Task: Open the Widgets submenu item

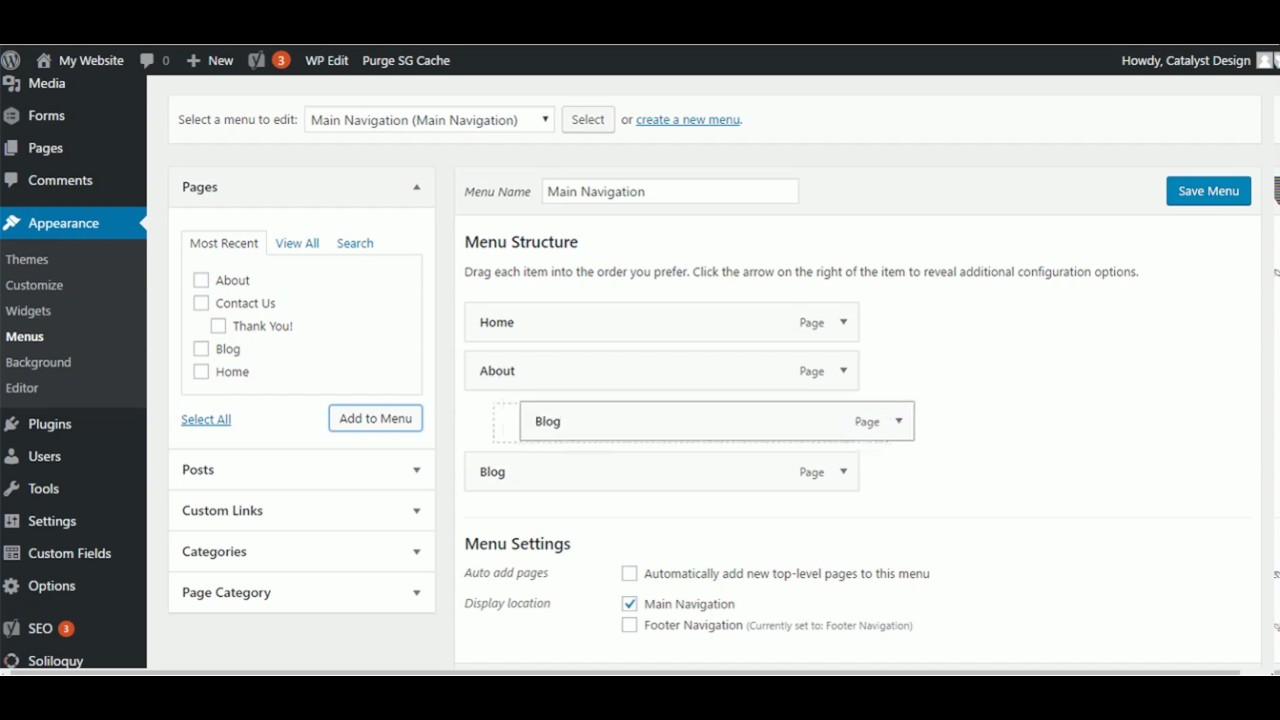Action: pos(28,311)
